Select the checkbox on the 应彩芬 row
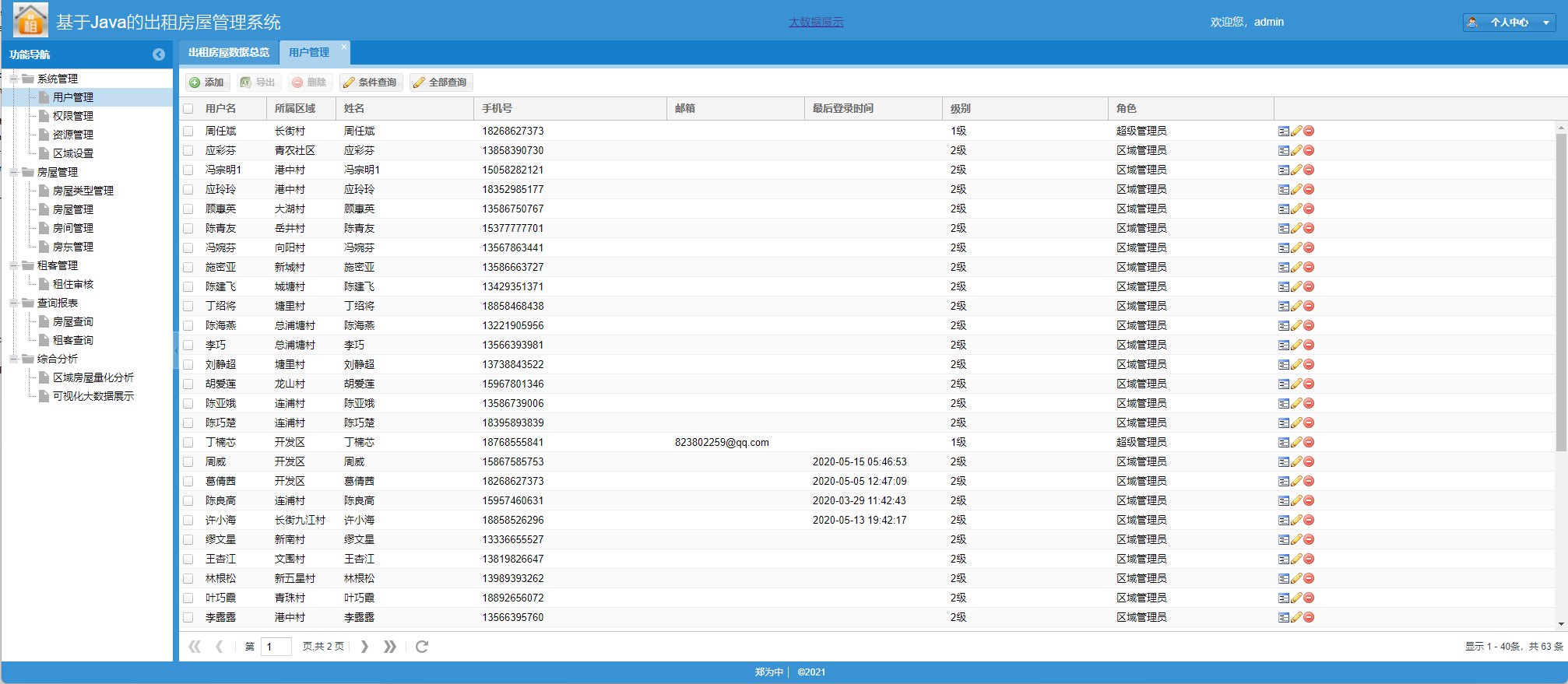This screenshot has height=684, width=1568. coord(188,150)
